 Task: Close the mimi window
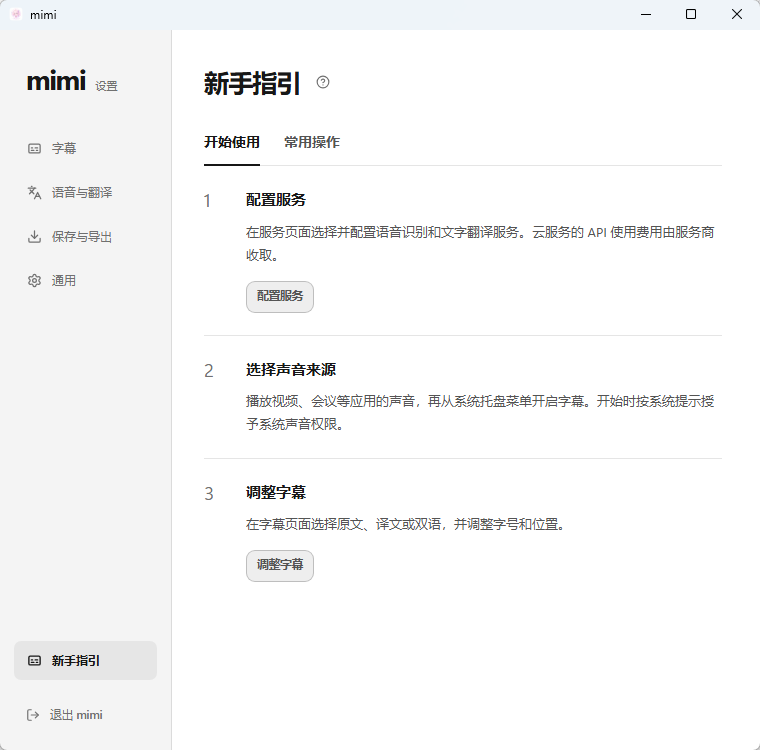[737, 15]
